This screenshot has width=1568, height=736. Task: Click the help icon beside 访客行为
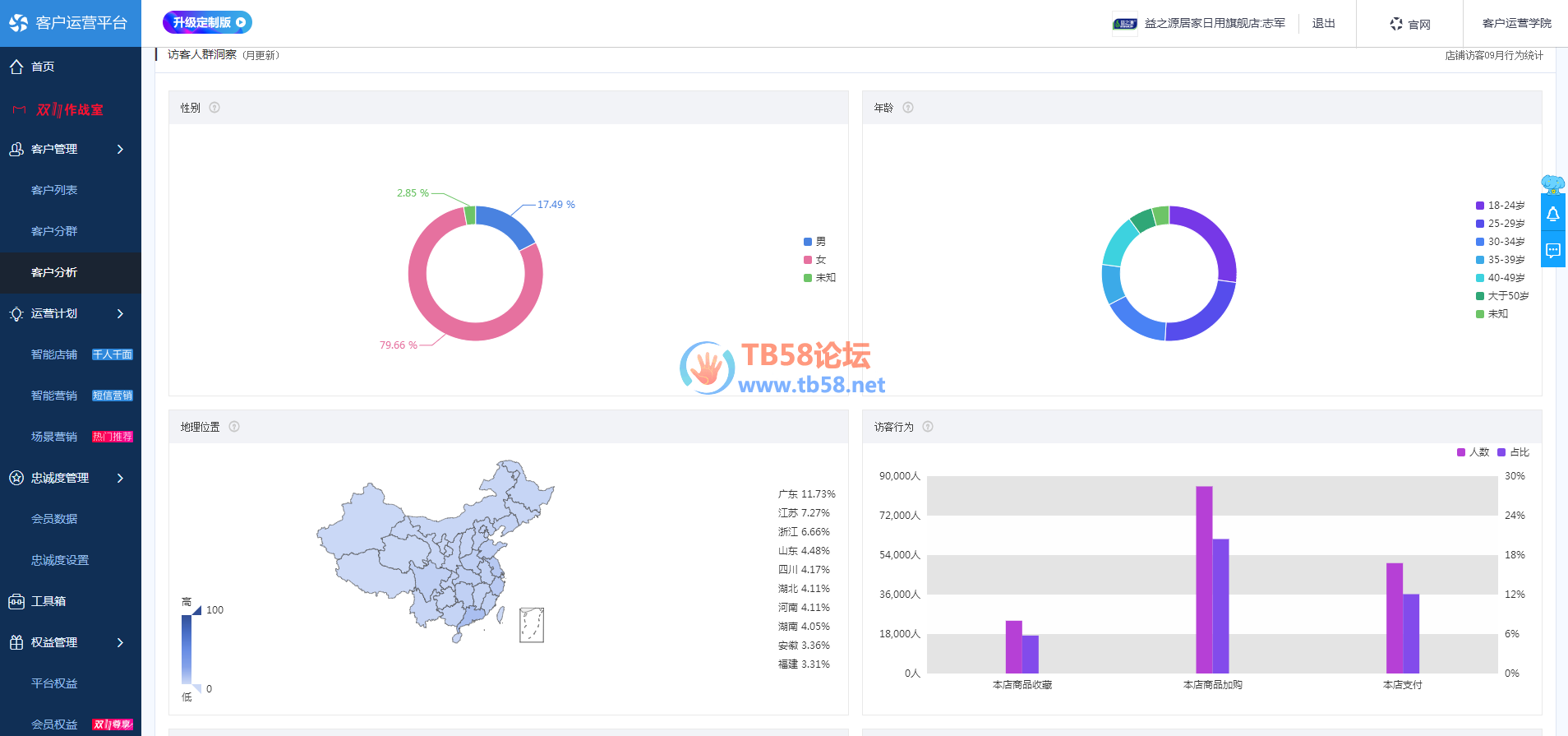928,427
